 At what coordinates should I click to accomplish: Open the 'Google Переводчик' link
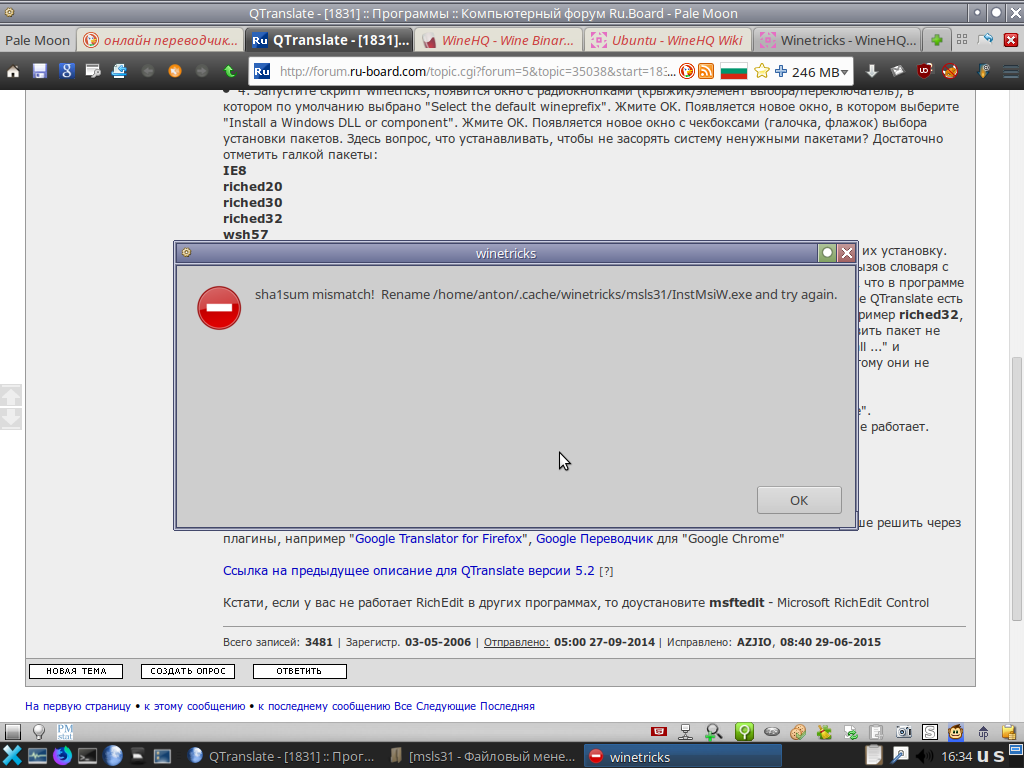pyautogui.click(x=594, y=539)
